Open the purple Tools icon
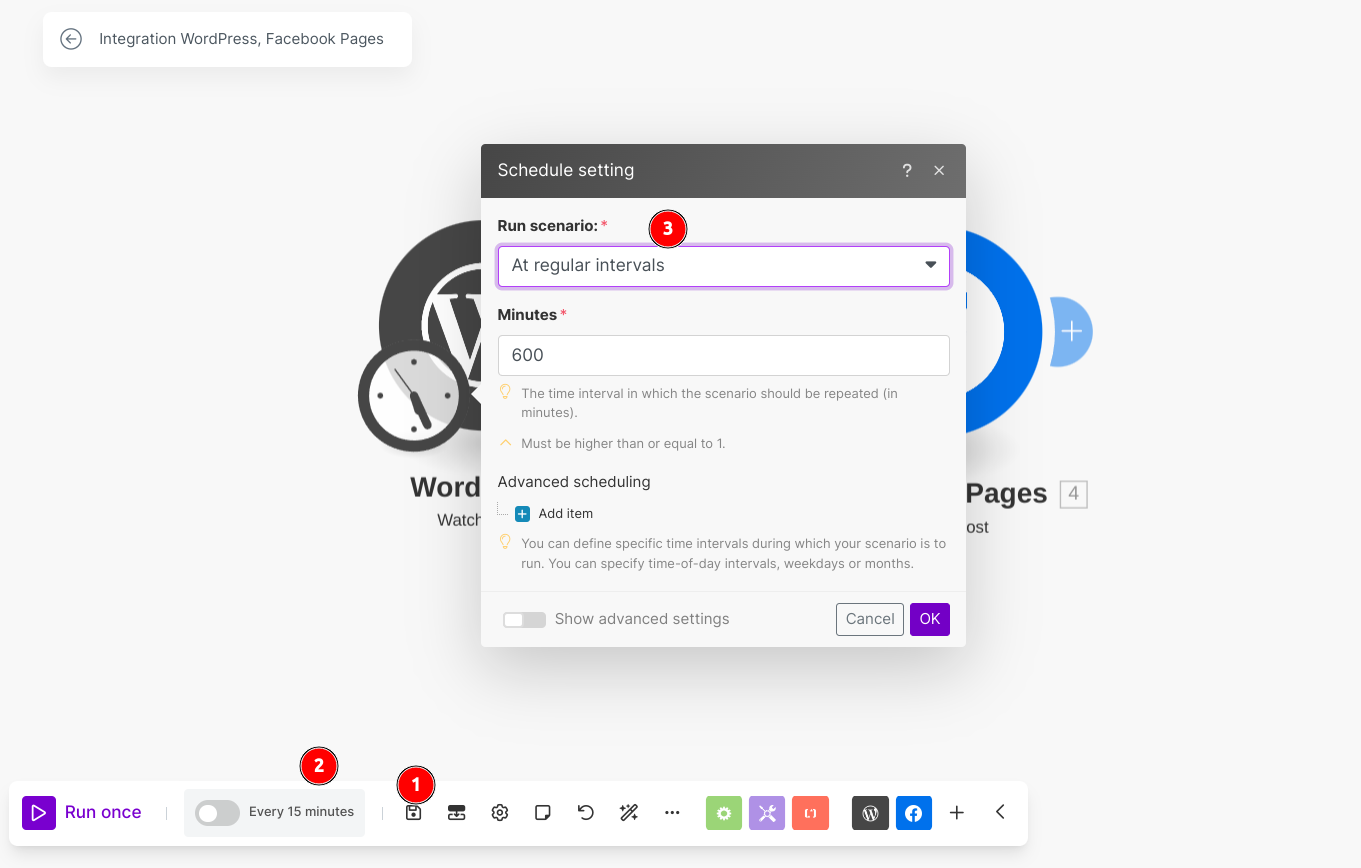The width and height of the screenshot is (1361, 868). point(767,813)
